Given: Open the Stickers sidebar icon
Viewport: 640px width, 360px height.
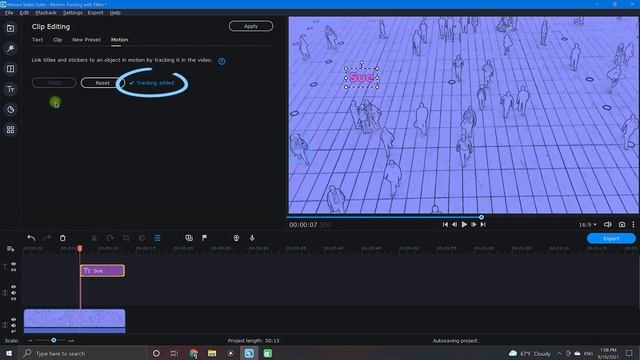Looking at the screenshot, I should pyautogui.click(x=11, y=109).
